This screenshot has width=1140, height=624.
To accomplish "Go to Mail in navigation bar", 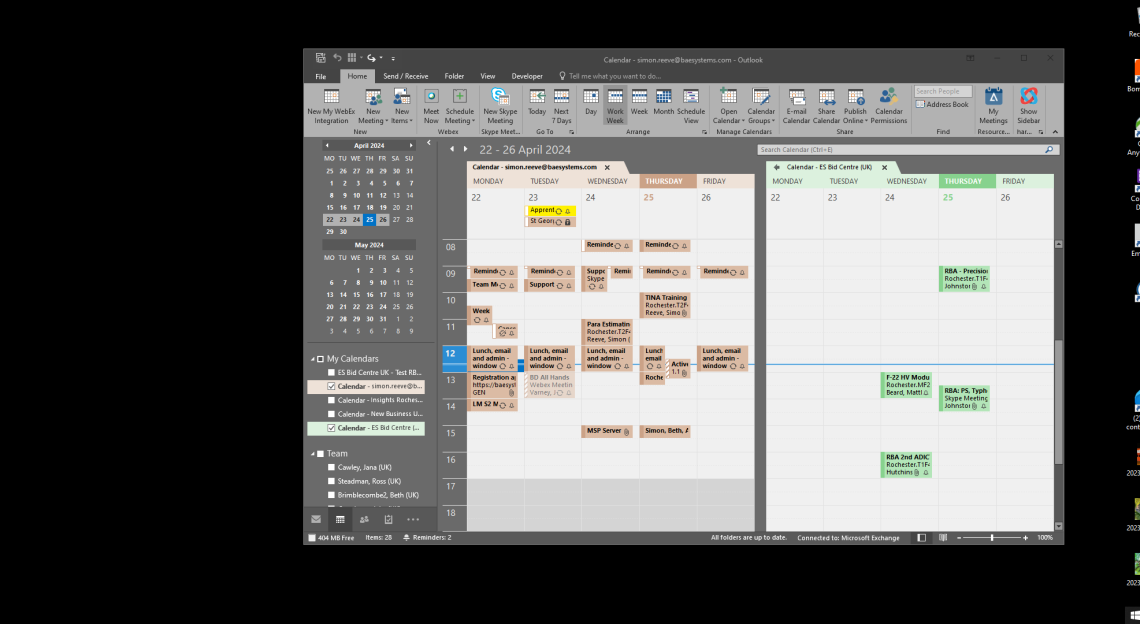I will (316, 519).
